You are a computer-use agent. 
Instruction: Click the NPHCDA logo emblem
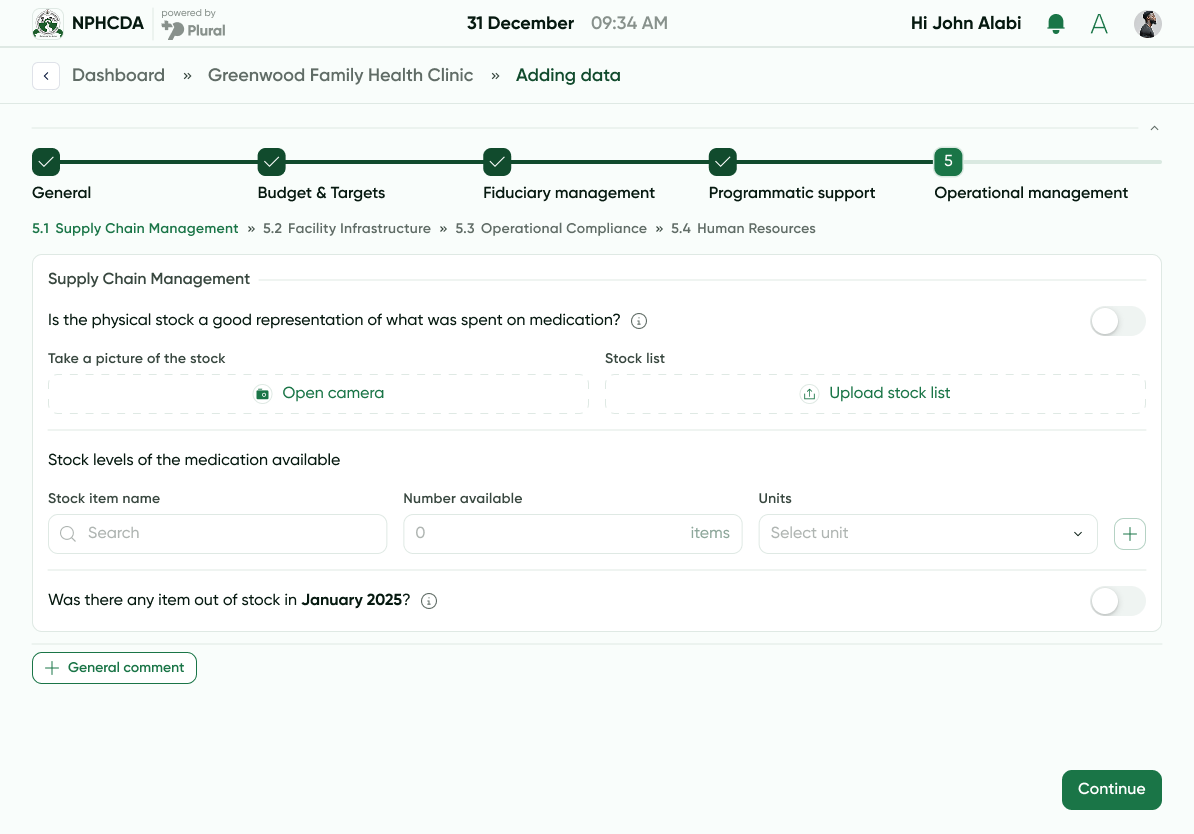pyautogui.click(x=48, y=24)
